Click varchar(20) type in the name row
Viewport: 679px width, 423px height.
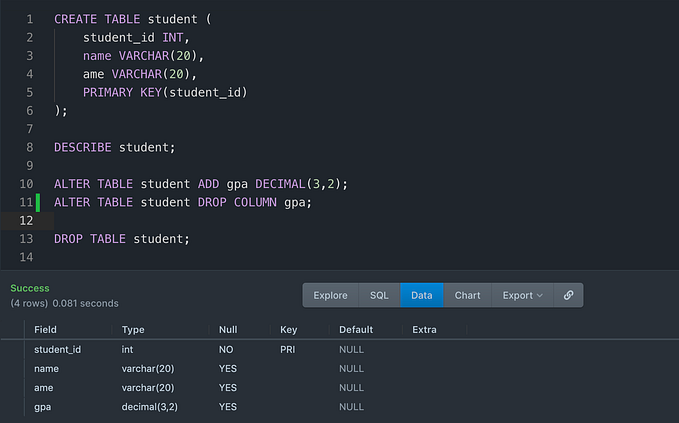148,368
